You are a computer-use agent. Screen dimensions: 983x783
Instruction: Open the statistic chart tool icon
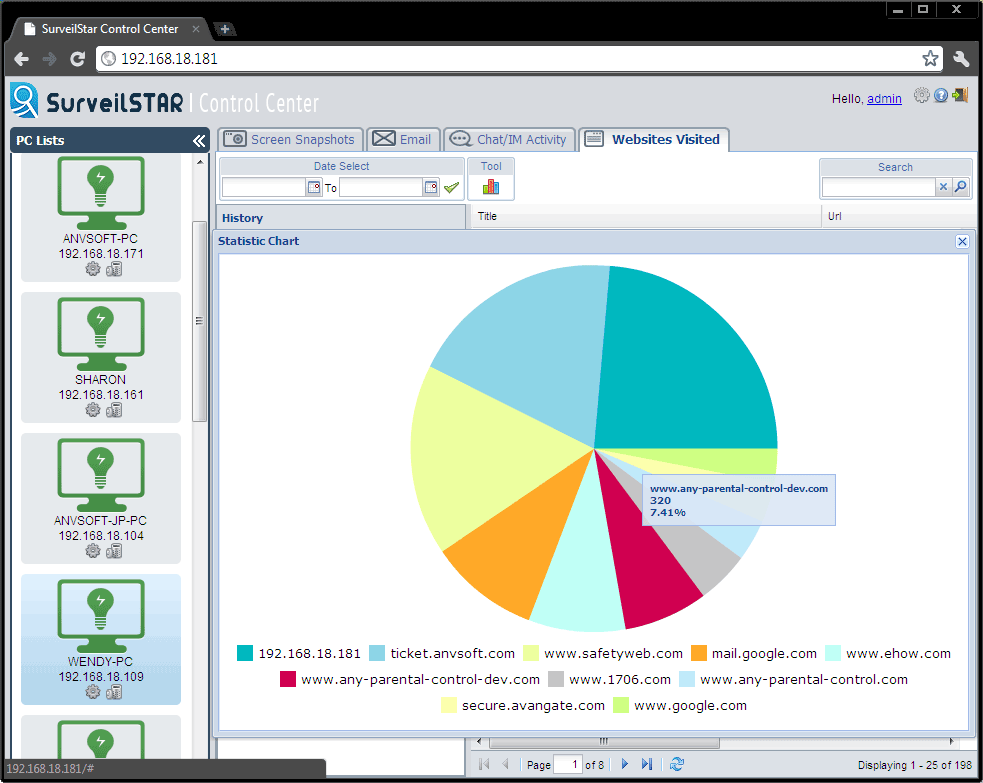(491, 187)
